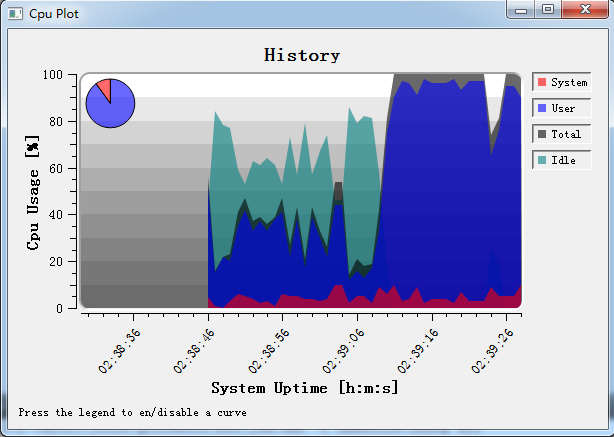Click the 02:39:26 time axis label

492,351
